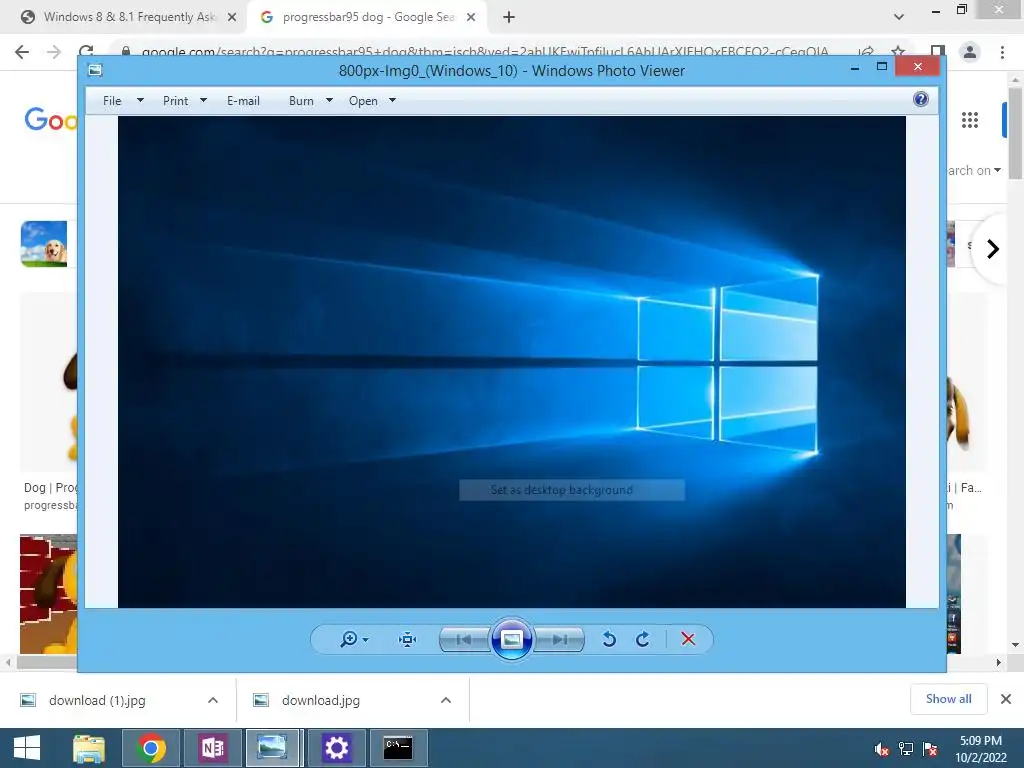Expand the Print dropdown arrow
This screenshot has width=1024, height=768.
[x=203, y=101]
